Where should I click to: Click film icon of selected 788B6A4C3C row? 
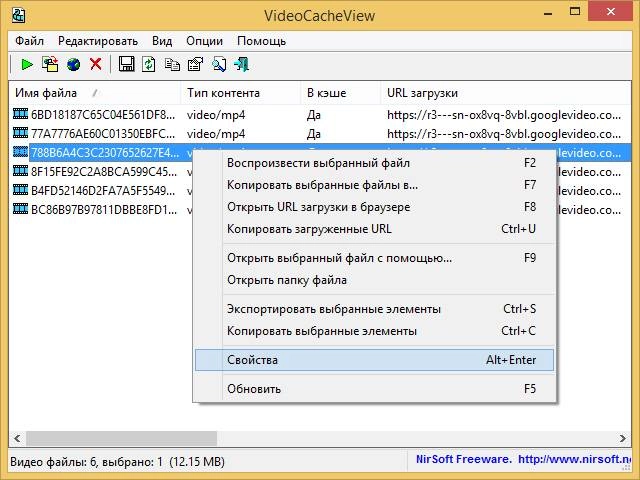pos(20,152)
